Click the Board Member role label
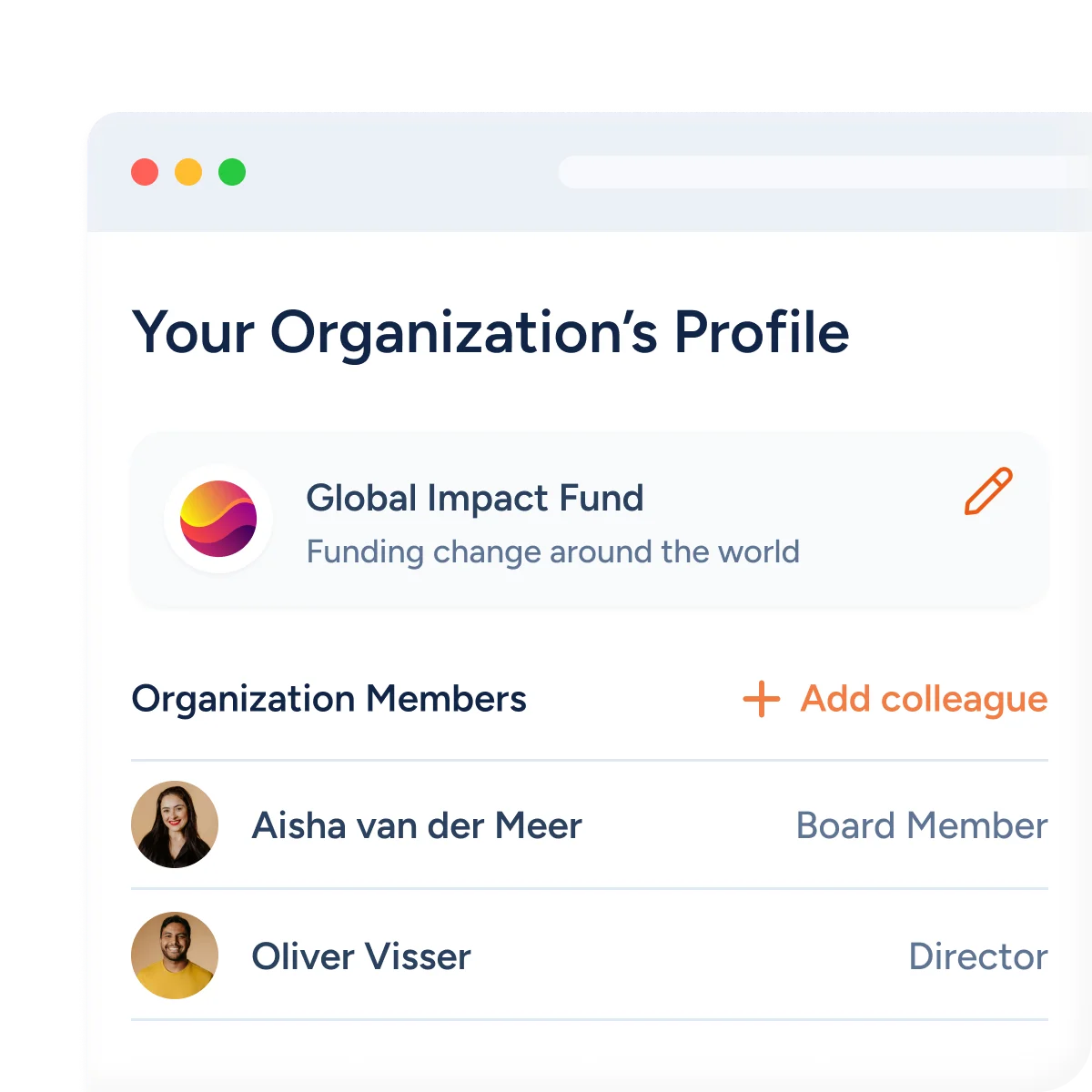The image size is (1092, 1092). click(921, 826)
